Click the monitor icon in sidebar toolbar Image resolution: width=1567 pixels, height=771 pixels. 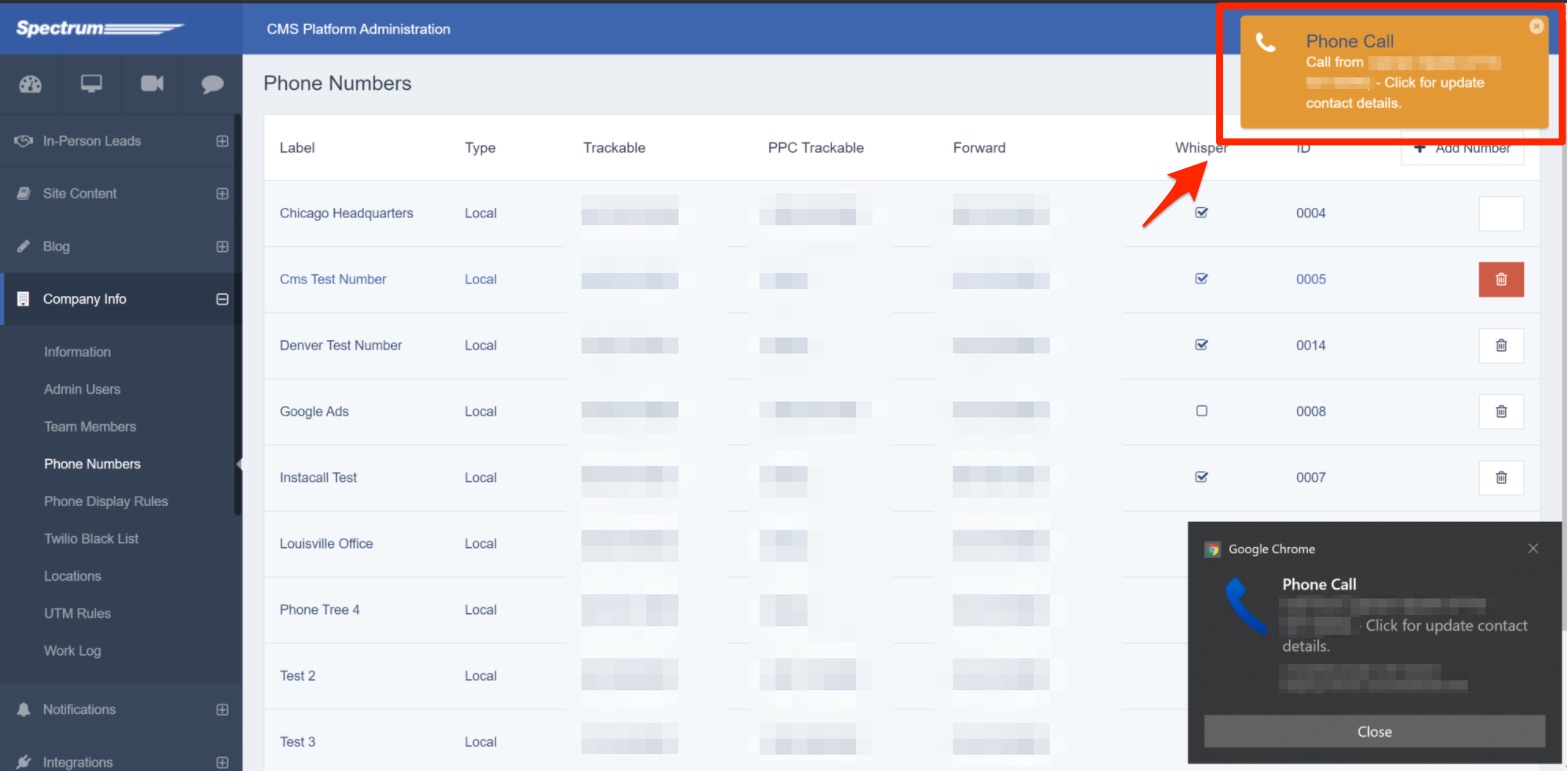click(91, 84)
